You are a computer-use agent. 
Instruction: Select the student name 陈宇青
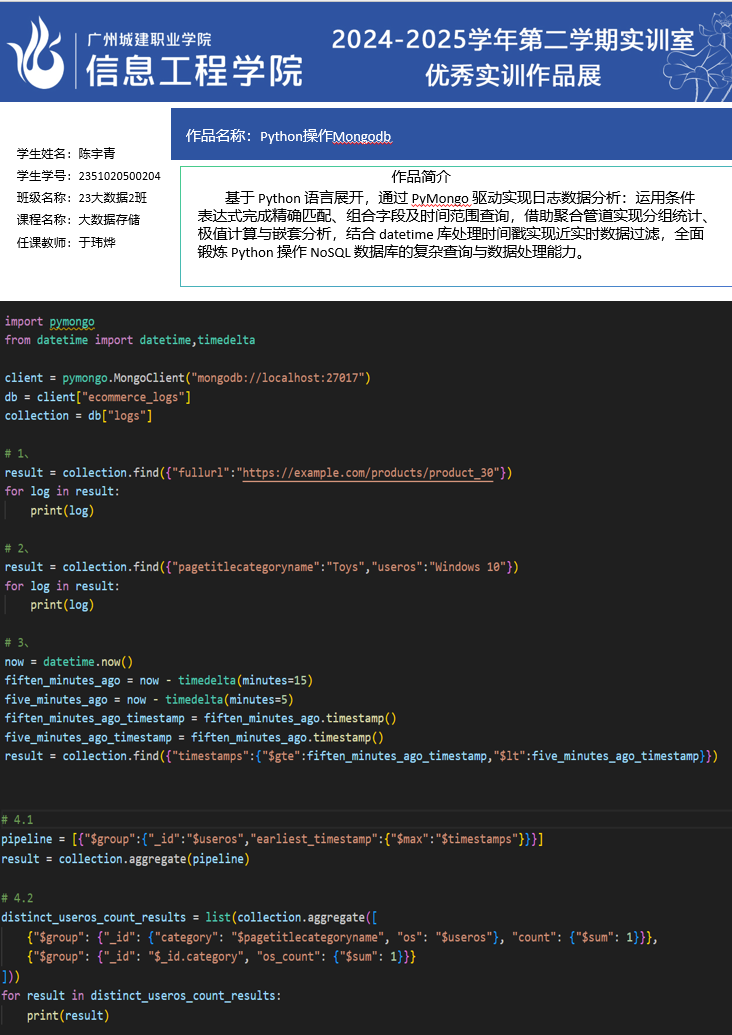click(x=96, y=154)
